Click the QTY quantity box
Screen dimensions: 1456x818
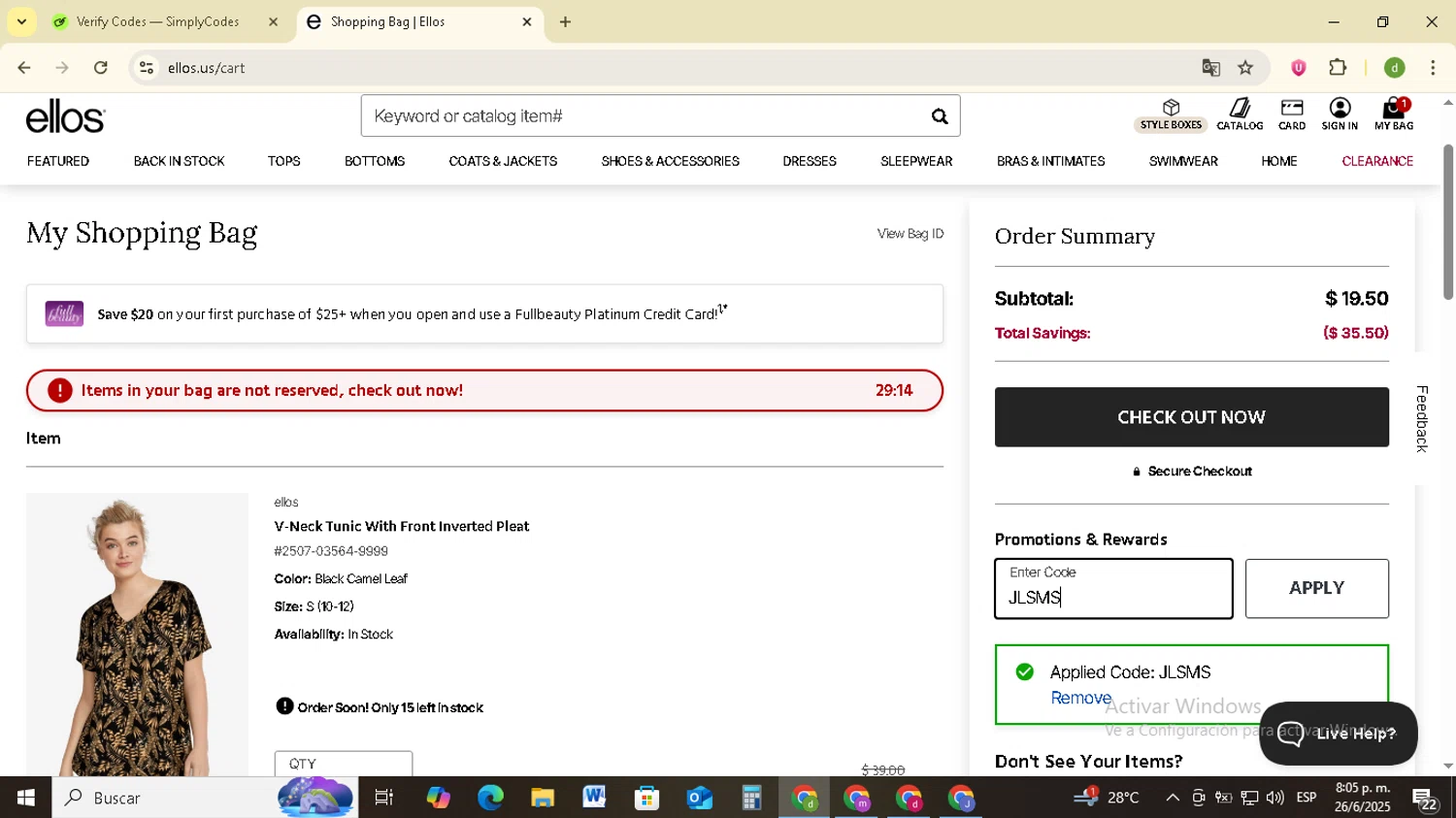coord(343,764)
